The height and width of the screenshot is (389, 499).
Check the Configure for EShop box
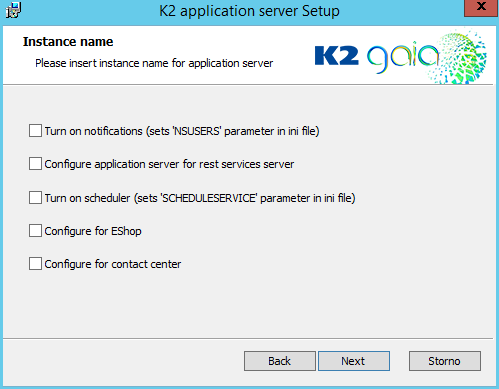click(x=35, y=230)
